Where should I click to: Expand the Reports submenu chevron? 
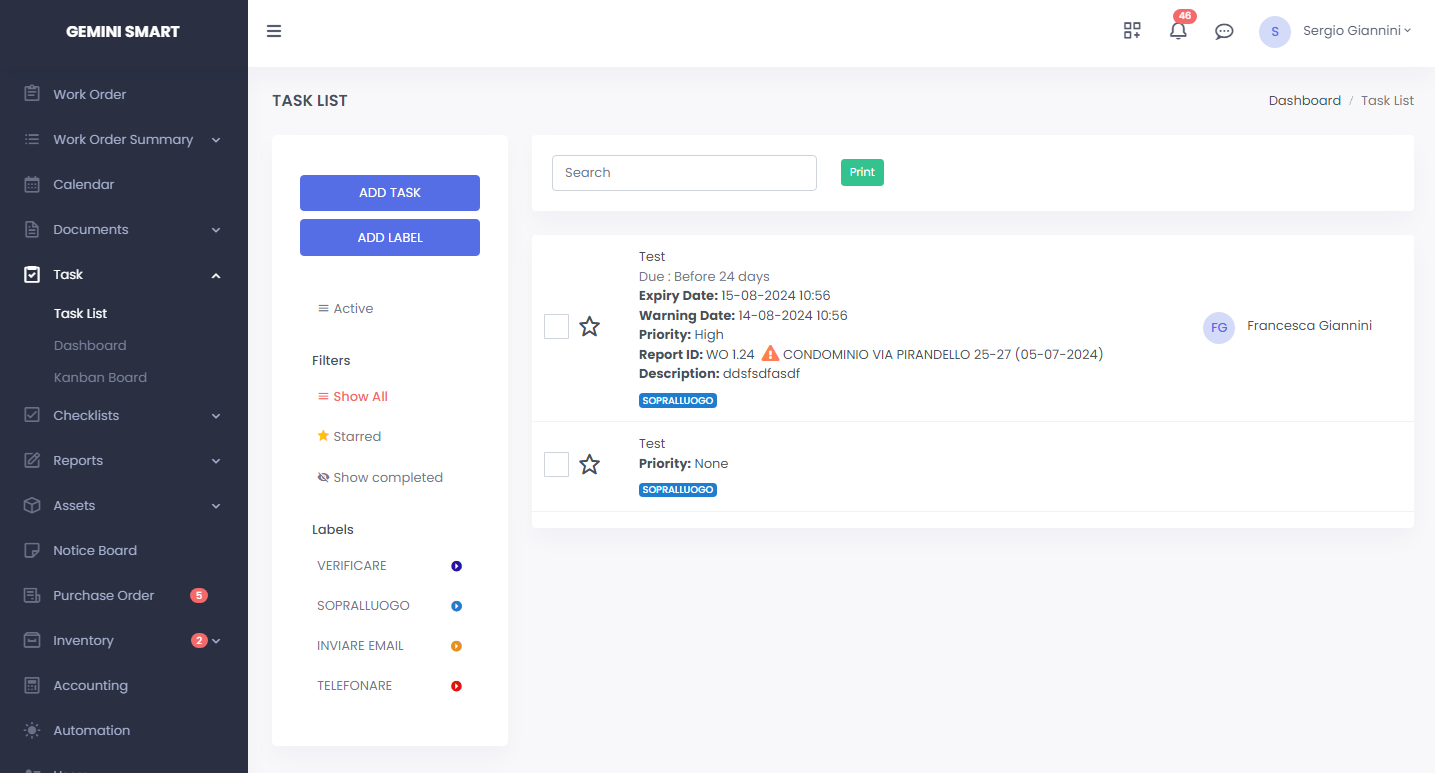coord(216,461)
